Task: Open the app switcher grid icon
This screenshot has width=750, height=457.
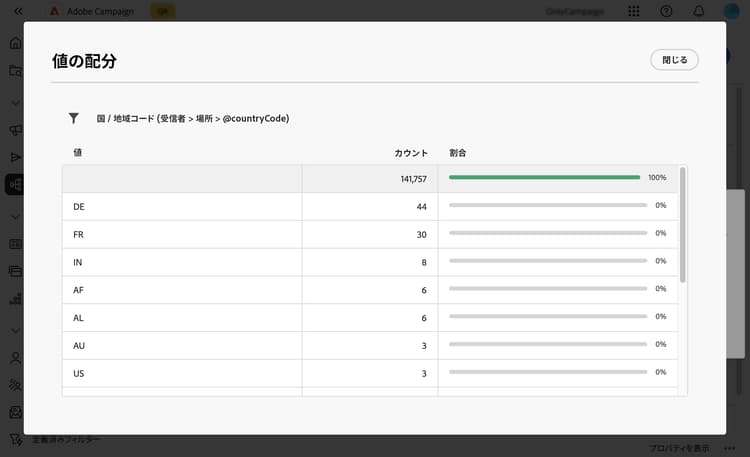Action: (x=634, y=11)
